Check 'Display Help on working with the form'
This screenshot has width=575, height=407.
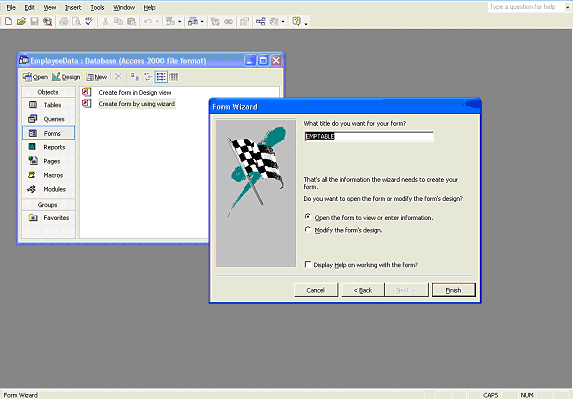pyautogui.click(x=308, y=264)
